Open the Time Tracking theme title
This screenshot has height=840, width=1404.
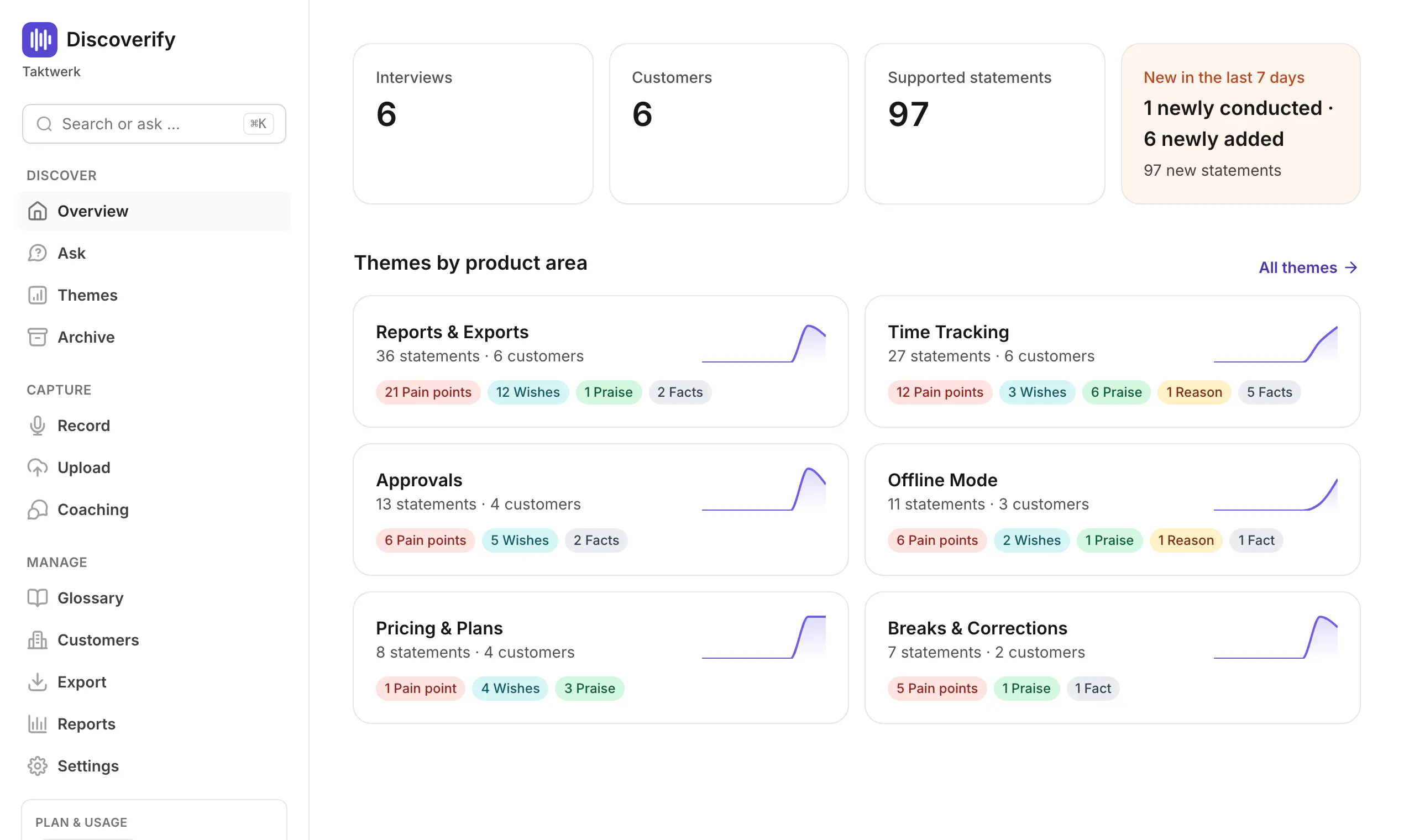[947, 332]
